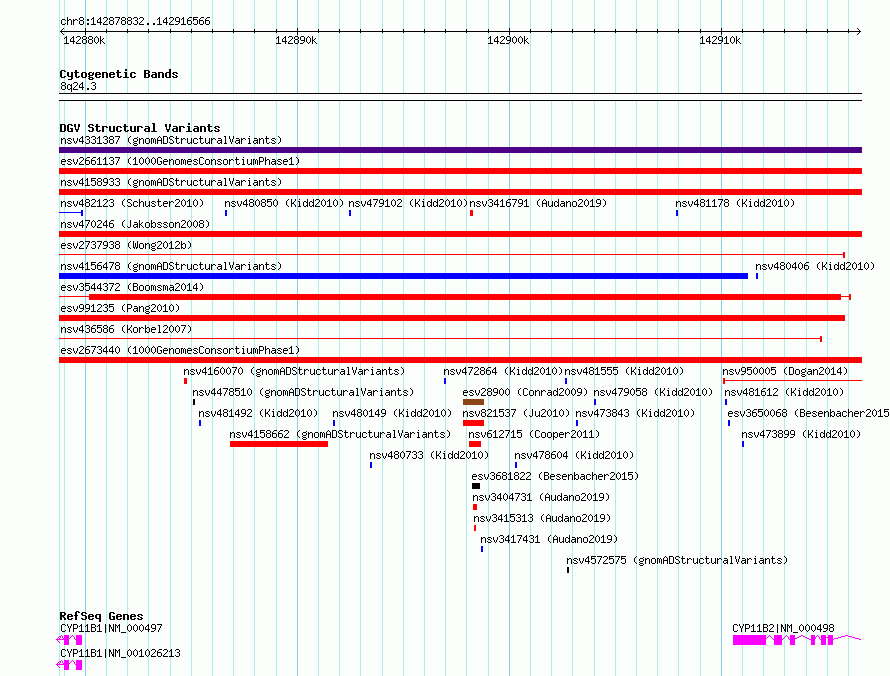Screen dimensions: 890x676
Task: Click the magenta CYP11B2 gene glyph
Action: point(797,640)
